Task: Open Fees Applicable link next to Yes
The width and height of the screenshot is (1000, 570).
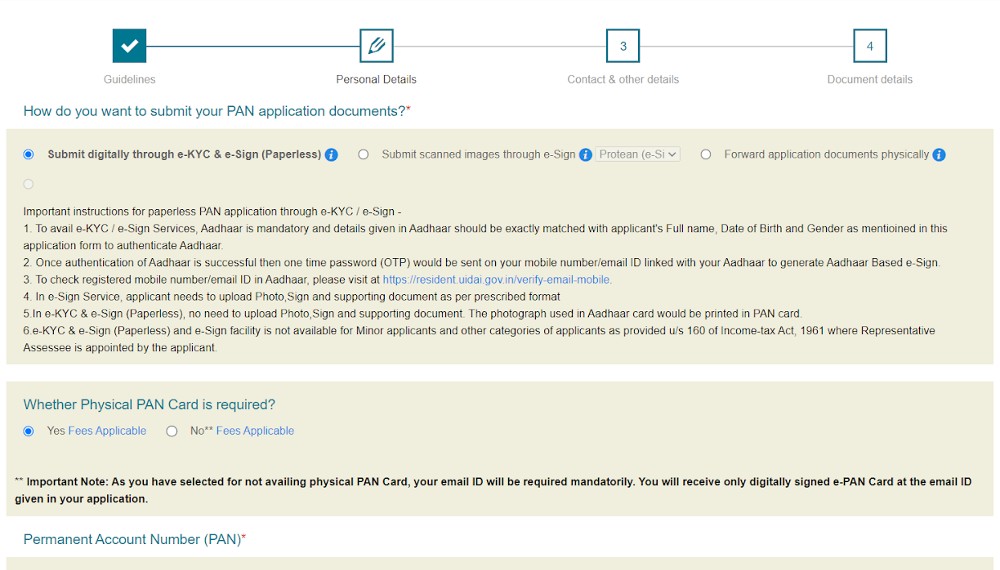Action: coord(107,431)
